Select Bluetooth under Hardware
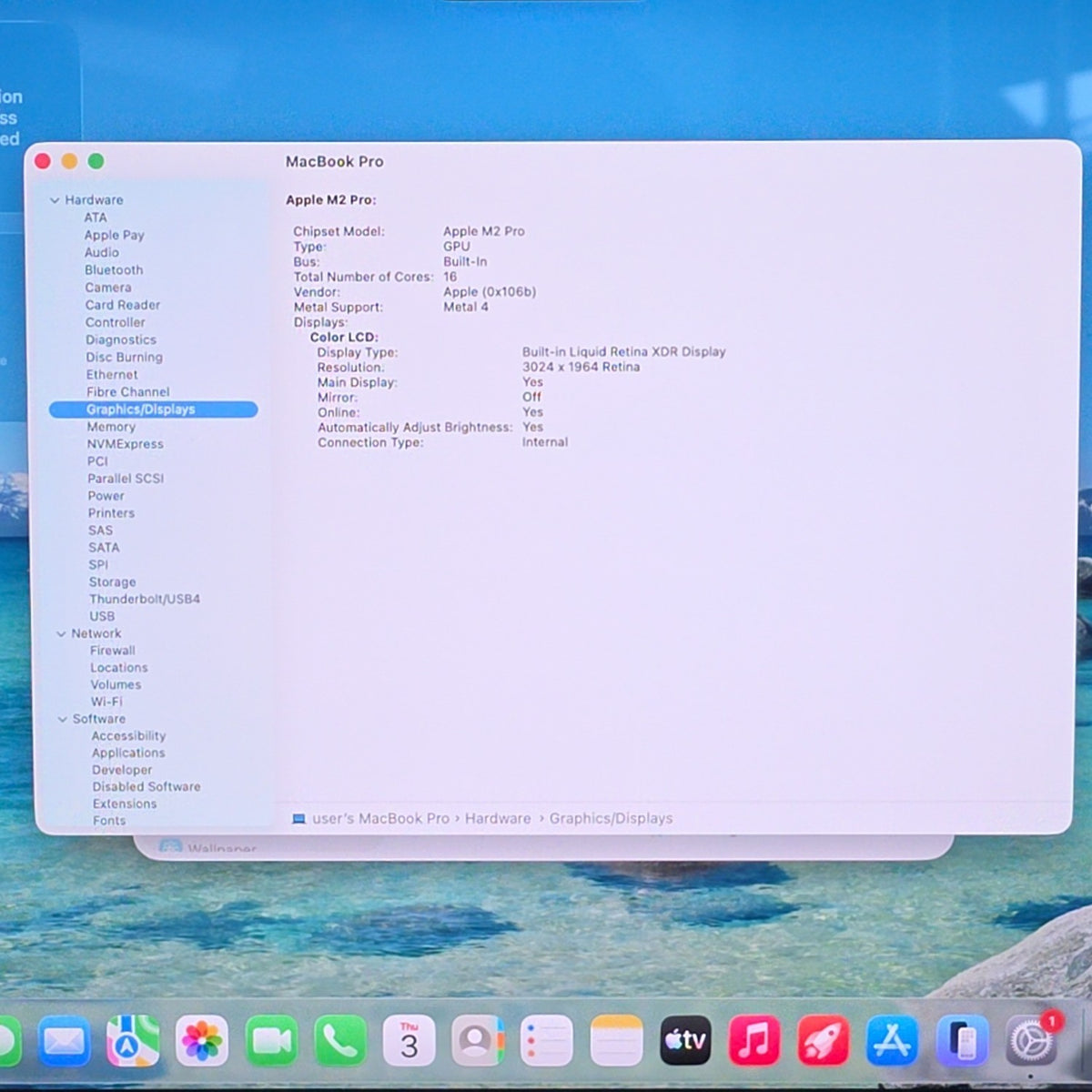This screenshot has width=1092, height=1092. (x=114, y=270)
